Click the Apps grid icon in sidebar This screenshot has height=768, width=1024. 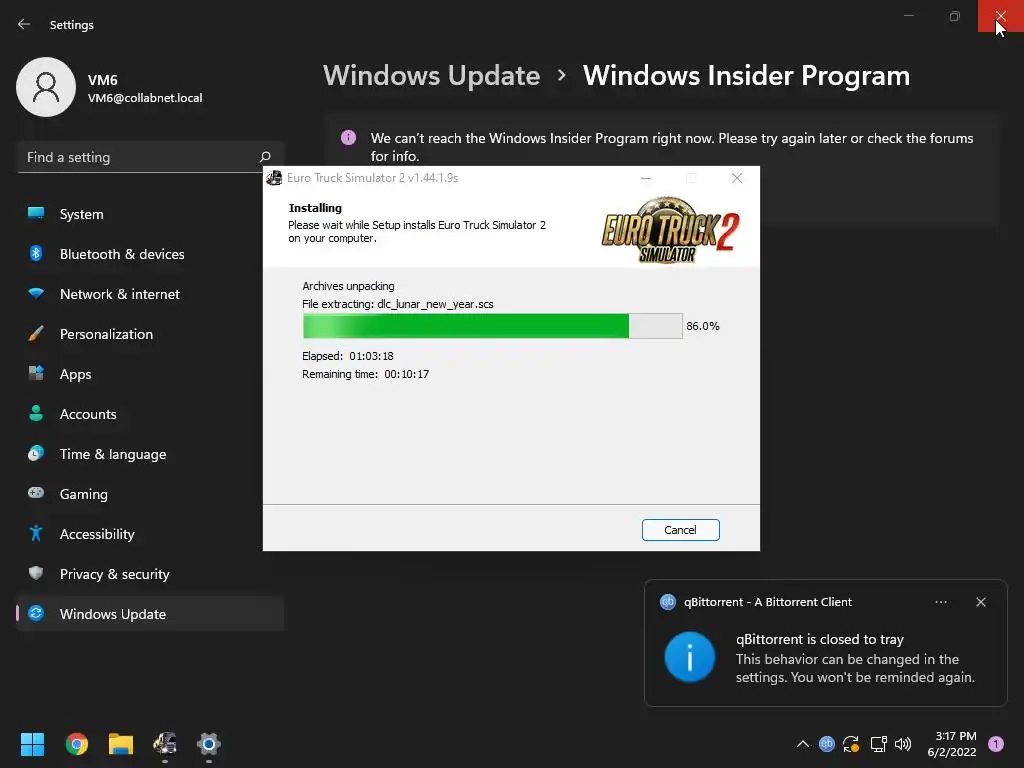[x=36, y=373]
